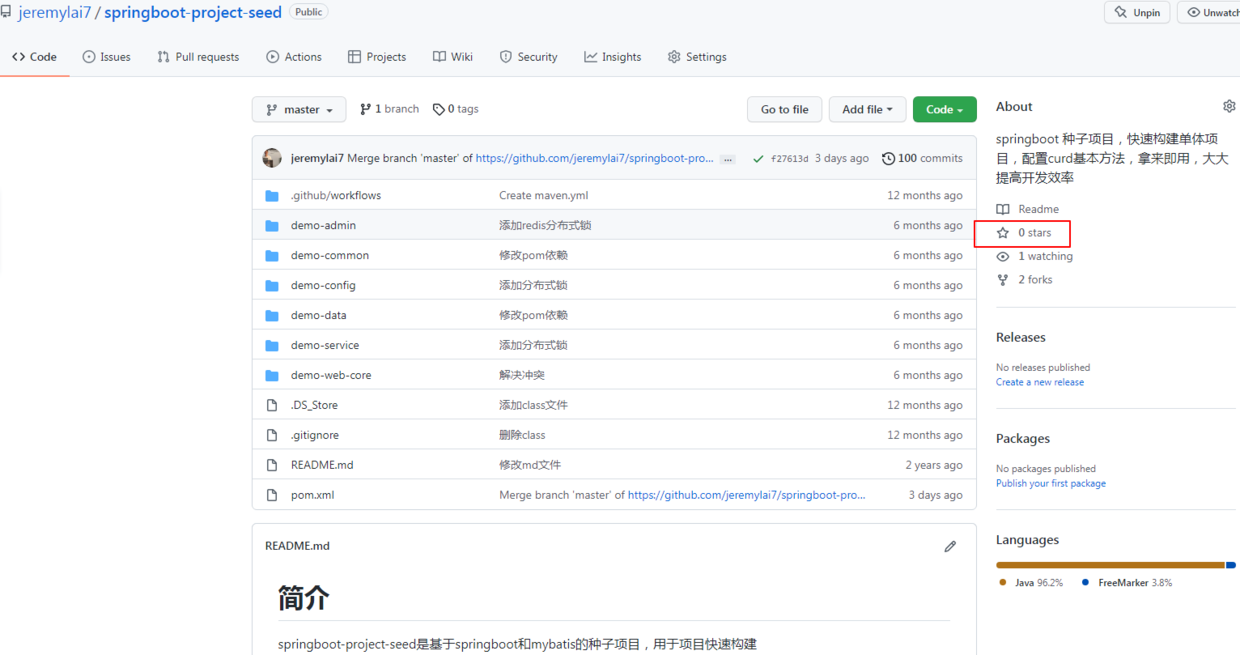Open the f27613d commit hash link
Viewport: 1240px width, 655px height.
[790, 159]
